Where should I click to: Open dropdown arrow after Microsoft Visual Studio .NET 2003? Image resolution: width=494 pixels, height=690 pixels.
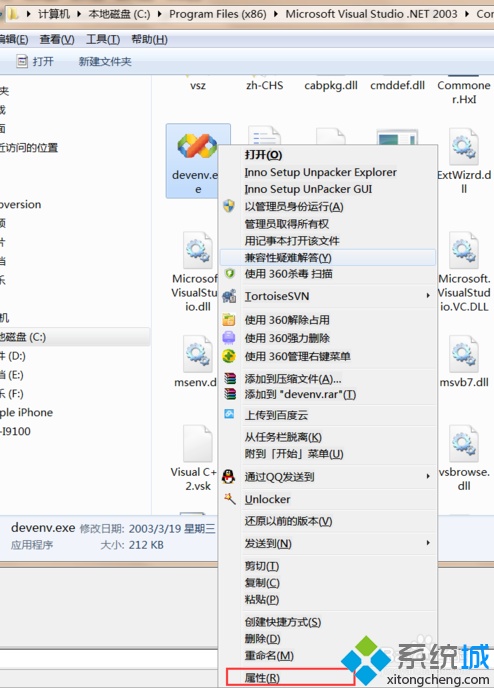467,14
